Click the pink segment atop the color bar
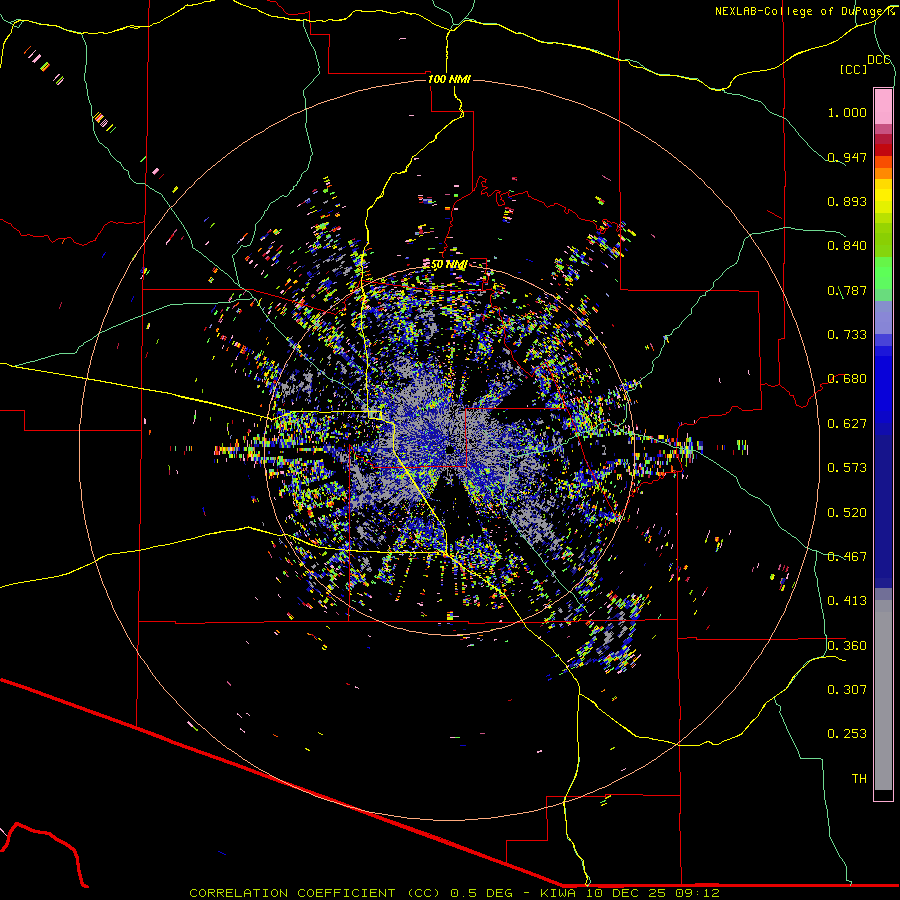This screenshot has width=900, height=900. tap(883, 106)
